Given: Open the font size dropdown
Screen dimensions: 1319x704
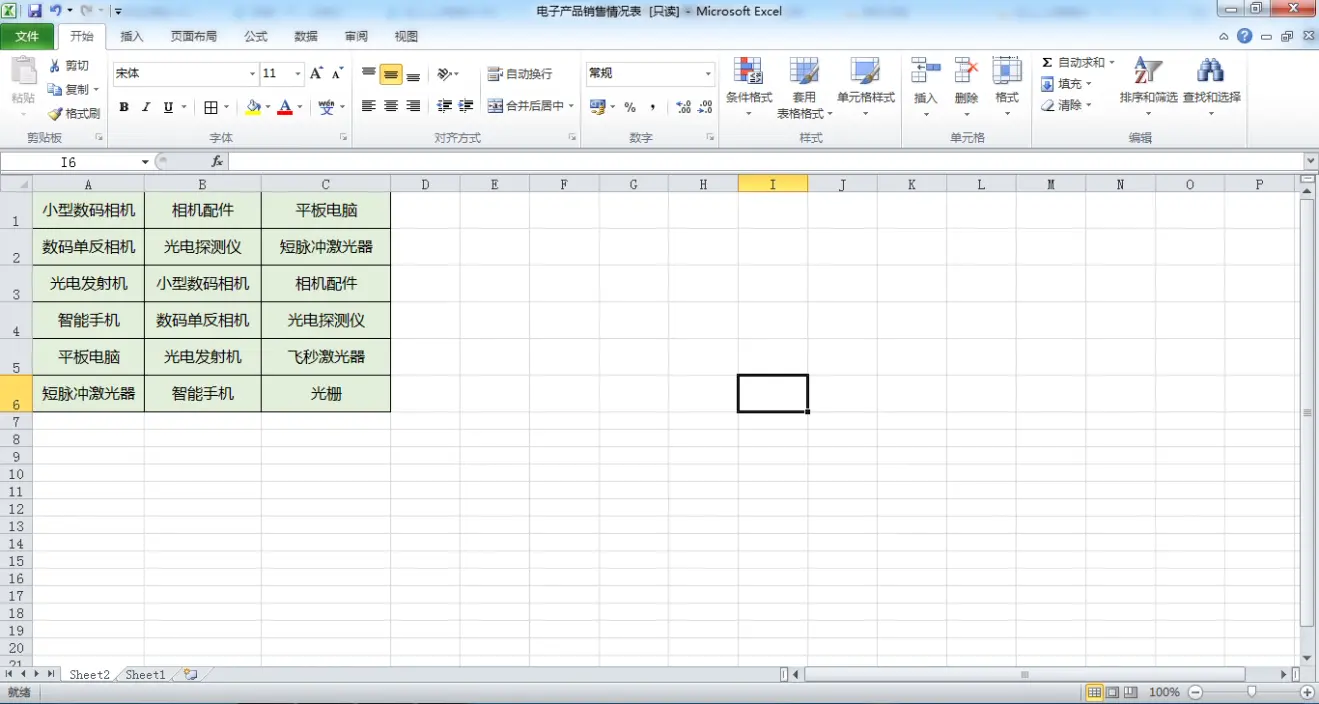Looking at the screenshot, I should (x=298, y=74).
